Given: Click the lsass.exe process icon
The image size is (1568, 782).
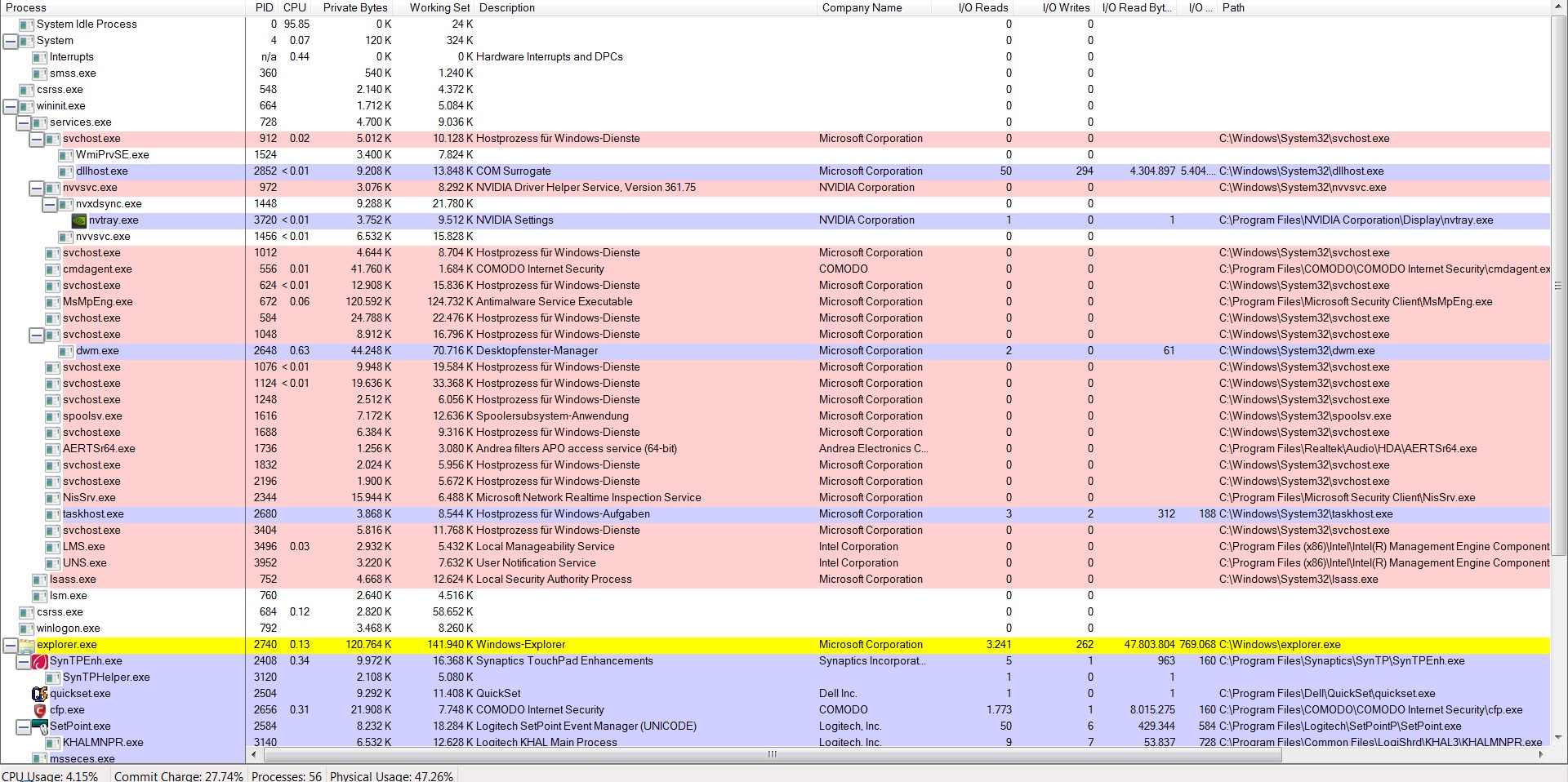Looking at the screenshot, I should coord(40,580).
